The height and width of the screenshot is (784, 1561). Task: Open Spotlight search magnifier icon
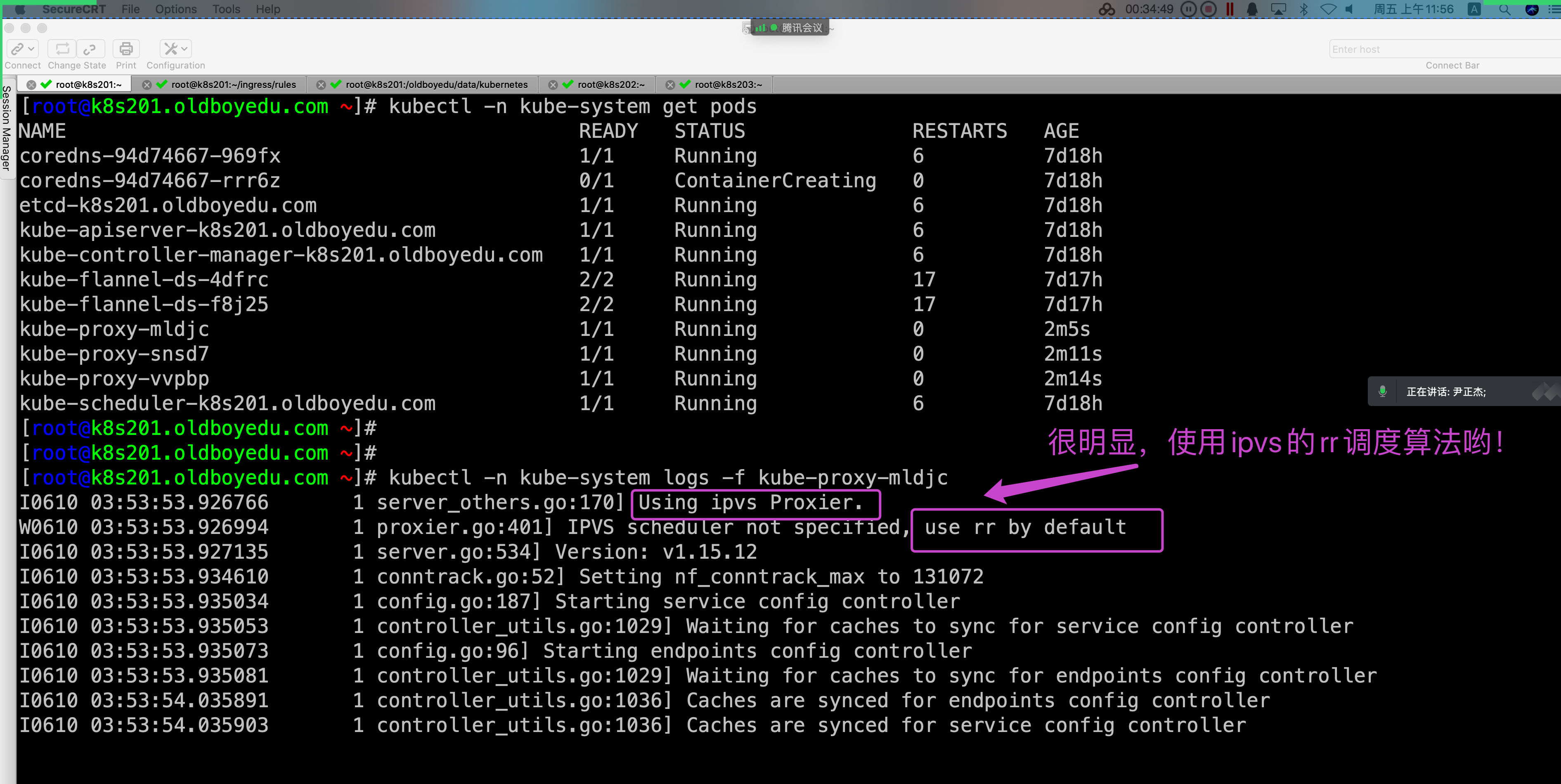click(1504, 9)
